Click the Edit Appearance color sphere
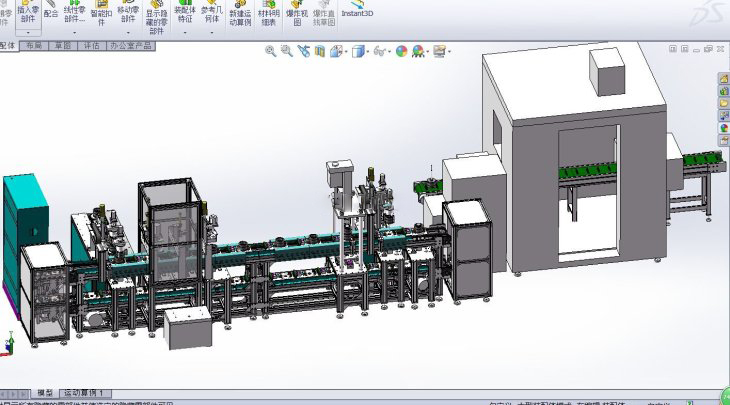730x405 pixels. (x=402, y=51)
